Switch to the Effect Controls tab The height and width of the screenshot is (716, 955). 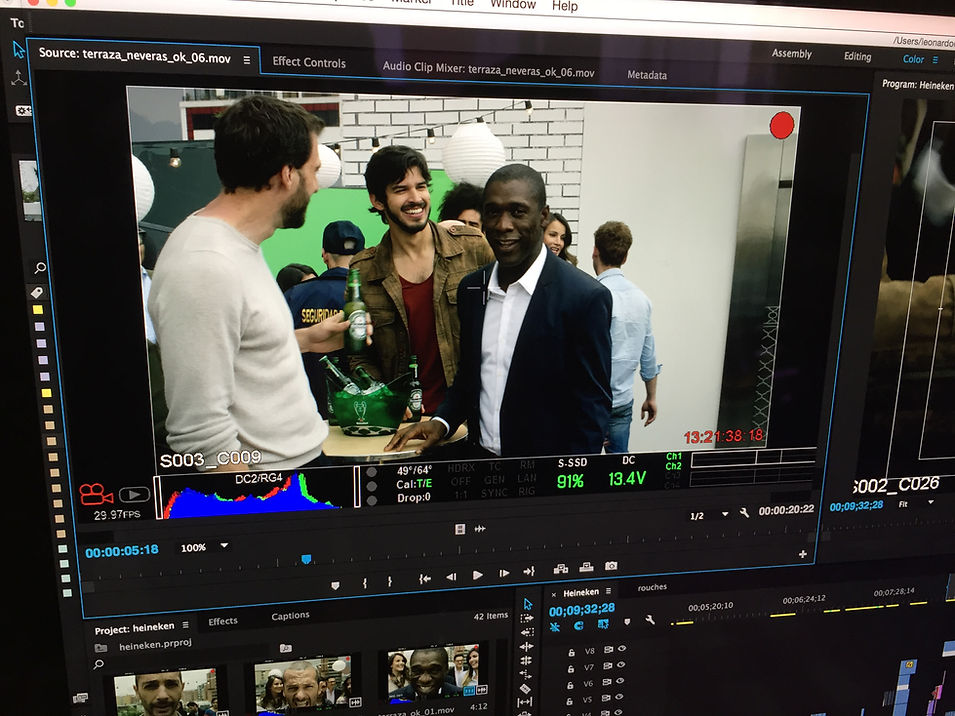click(309, 62)
